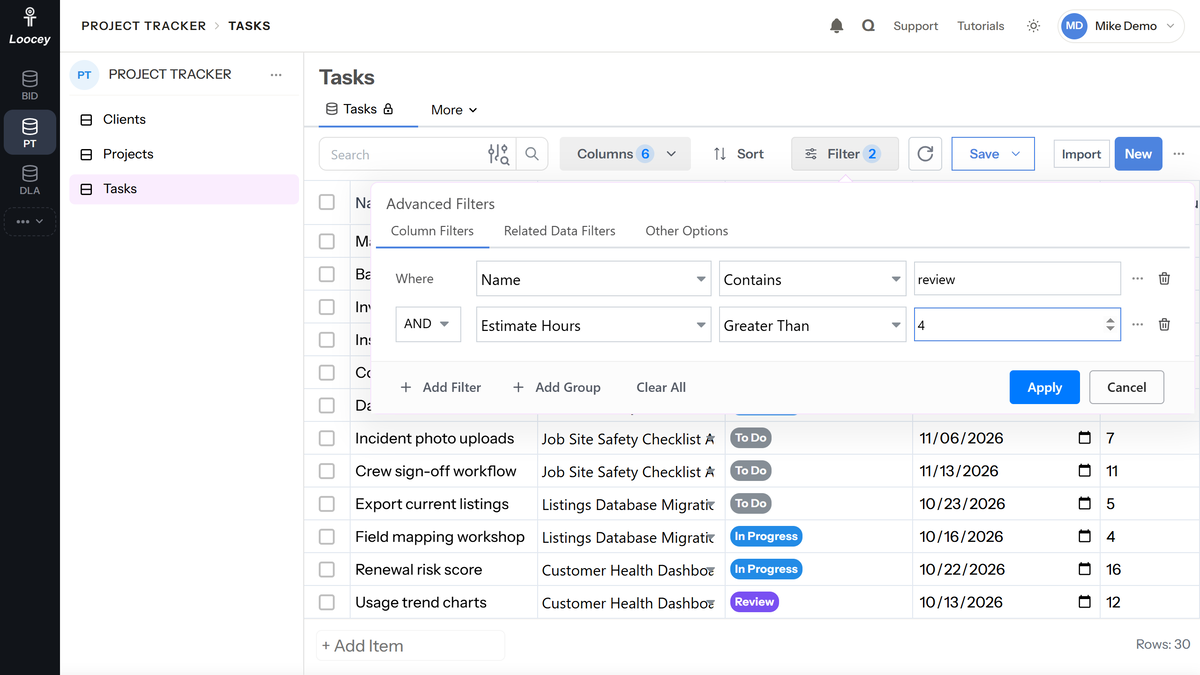Click the lock icon on the Tasks tab

(388, 109)
